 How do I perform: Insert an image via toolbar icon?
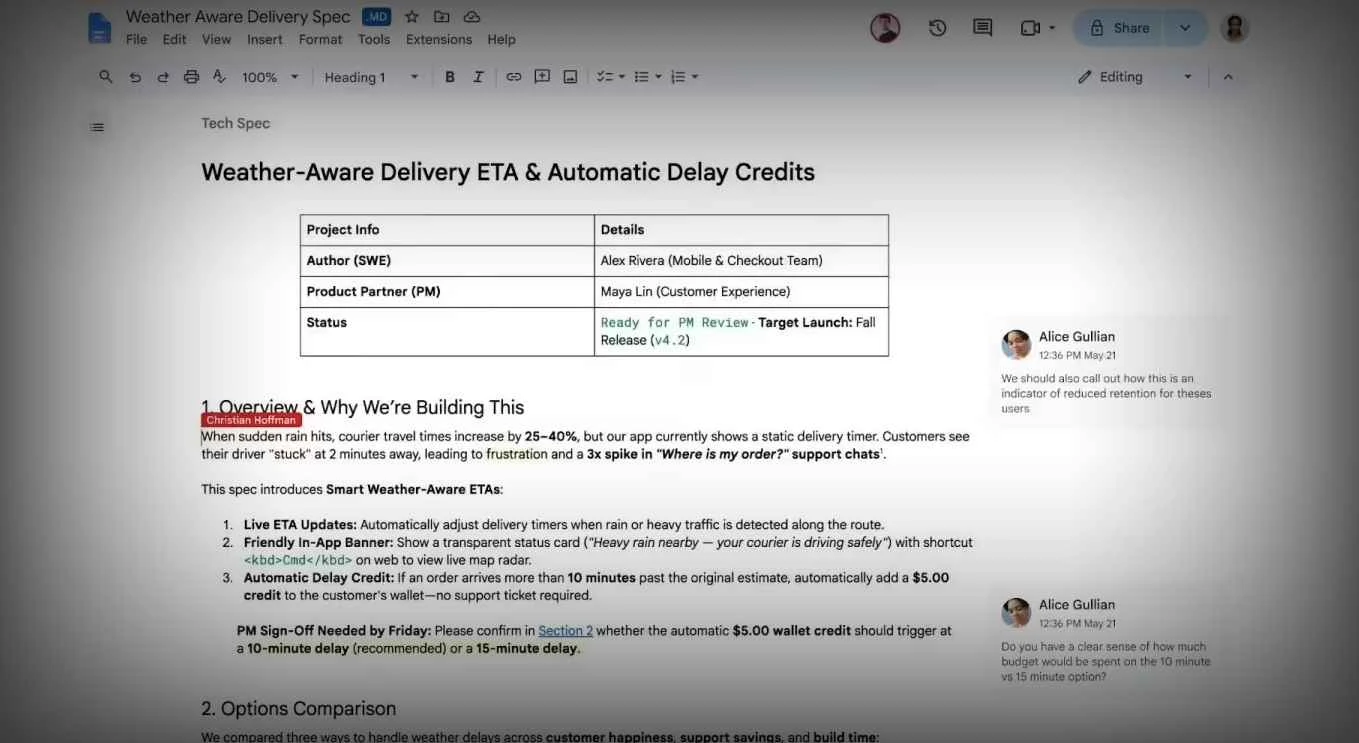click(570, 77)
